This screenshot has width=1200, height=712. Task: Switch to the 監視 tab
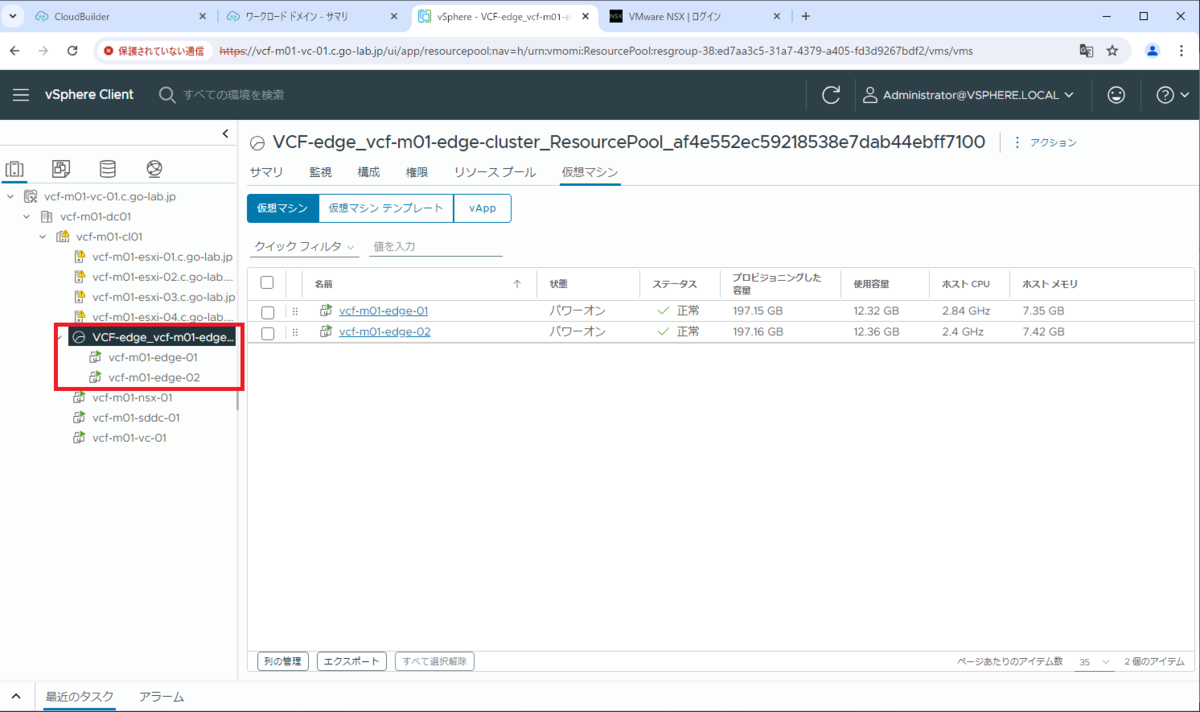point(320,172)
